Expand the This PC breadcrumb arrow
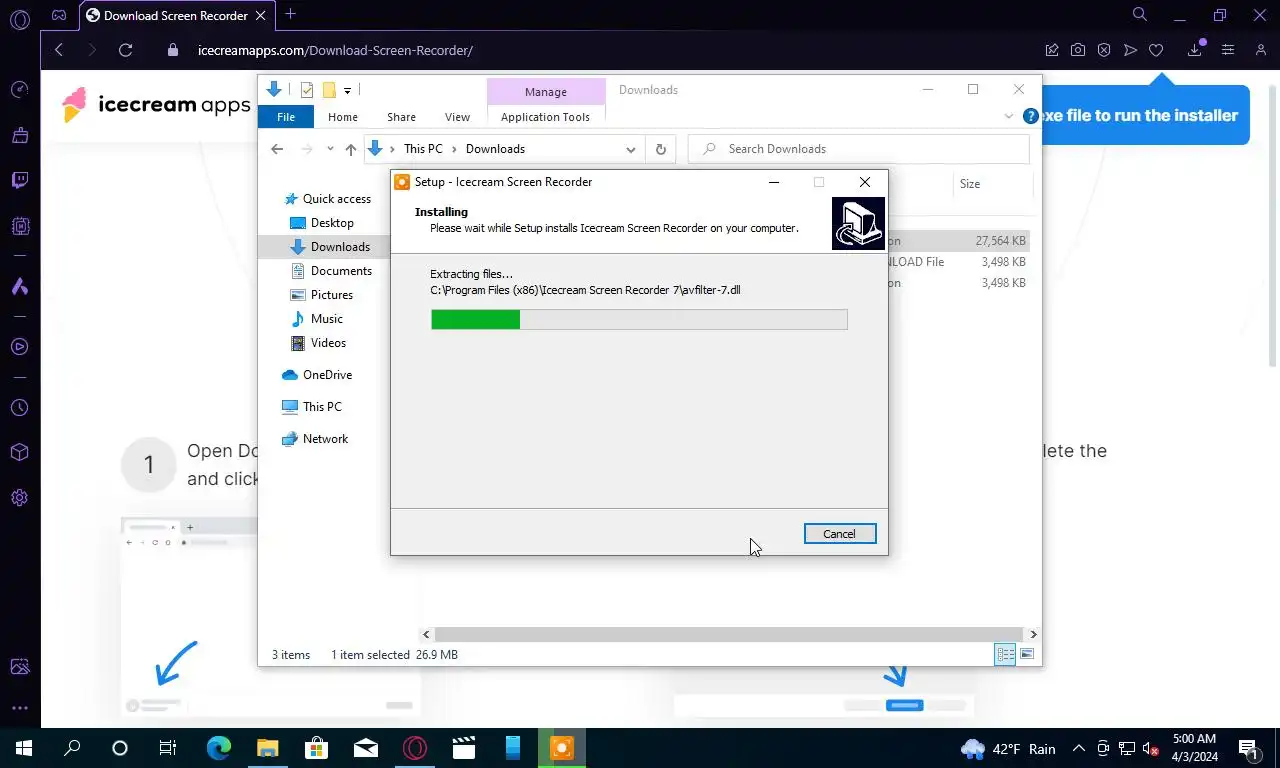The height and width of the screenshot is (768, 1280). point(454,149)
